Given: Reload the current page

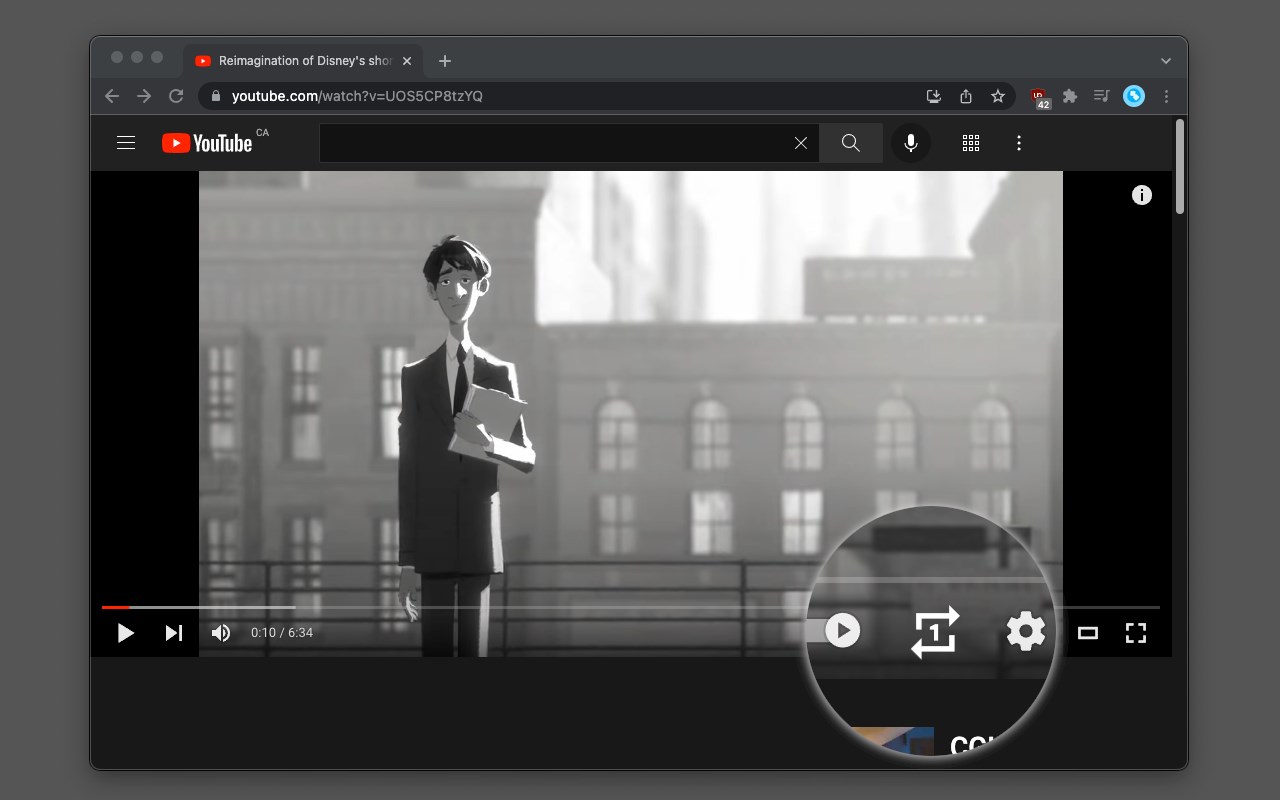Looking at the screenshot, I should coord(176,96).
